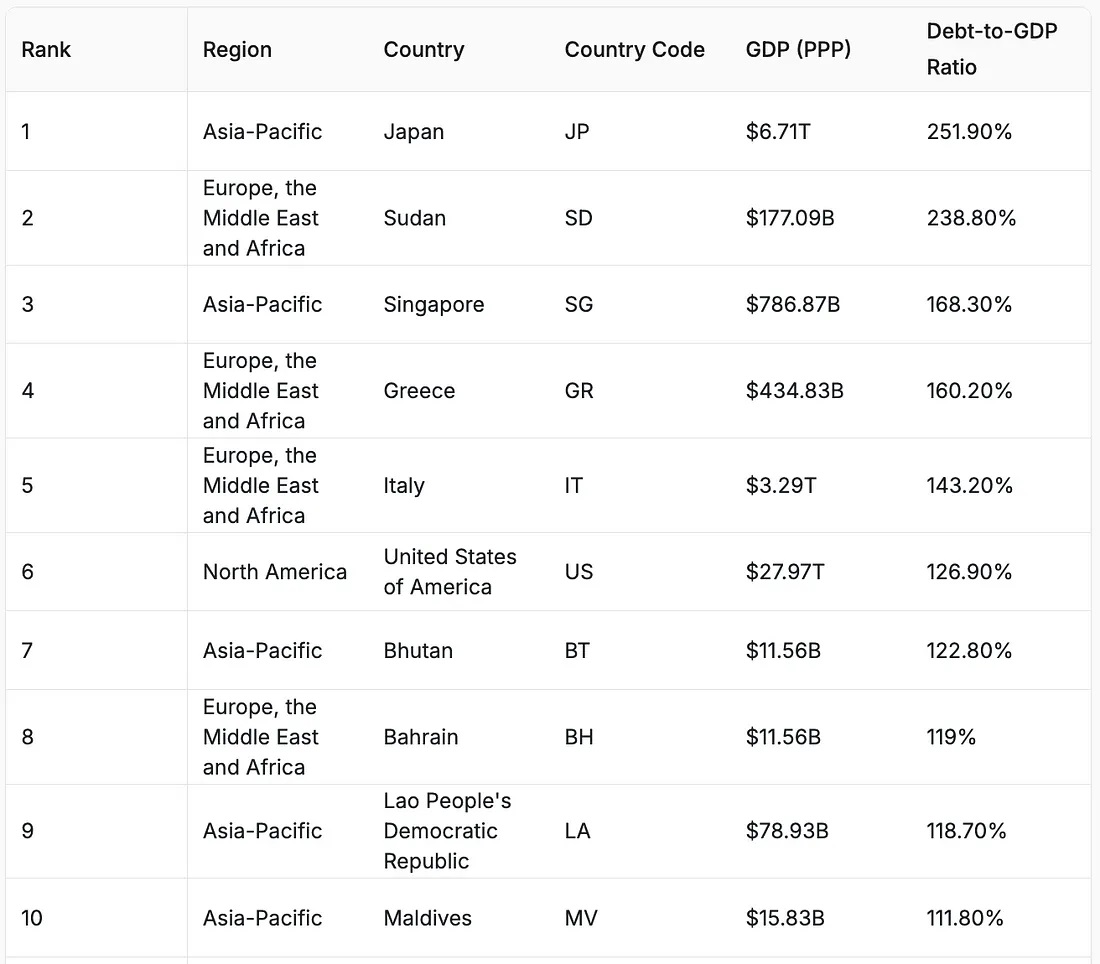Select the Maldives country cell
Screen dimensions: 1100x964
click(427, 918)
